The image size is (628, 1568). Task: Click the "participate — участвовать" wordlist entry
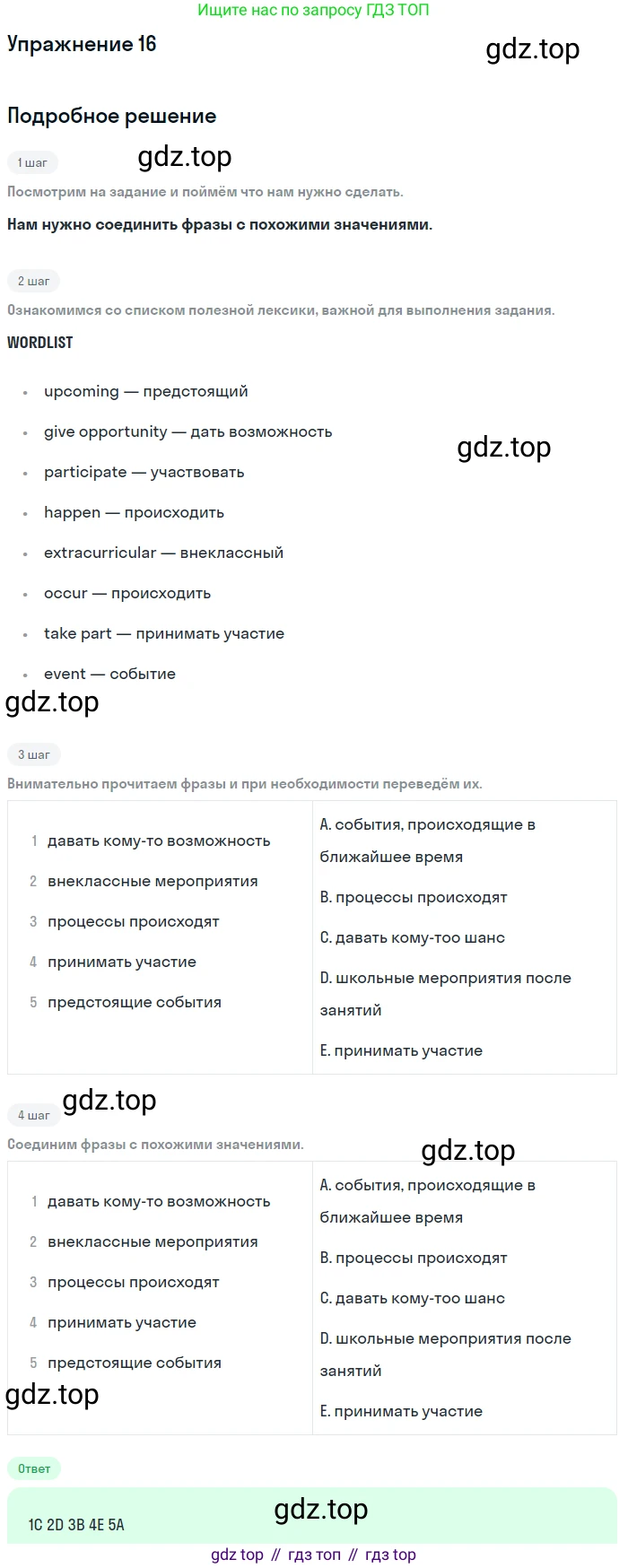tap(144, 472)
